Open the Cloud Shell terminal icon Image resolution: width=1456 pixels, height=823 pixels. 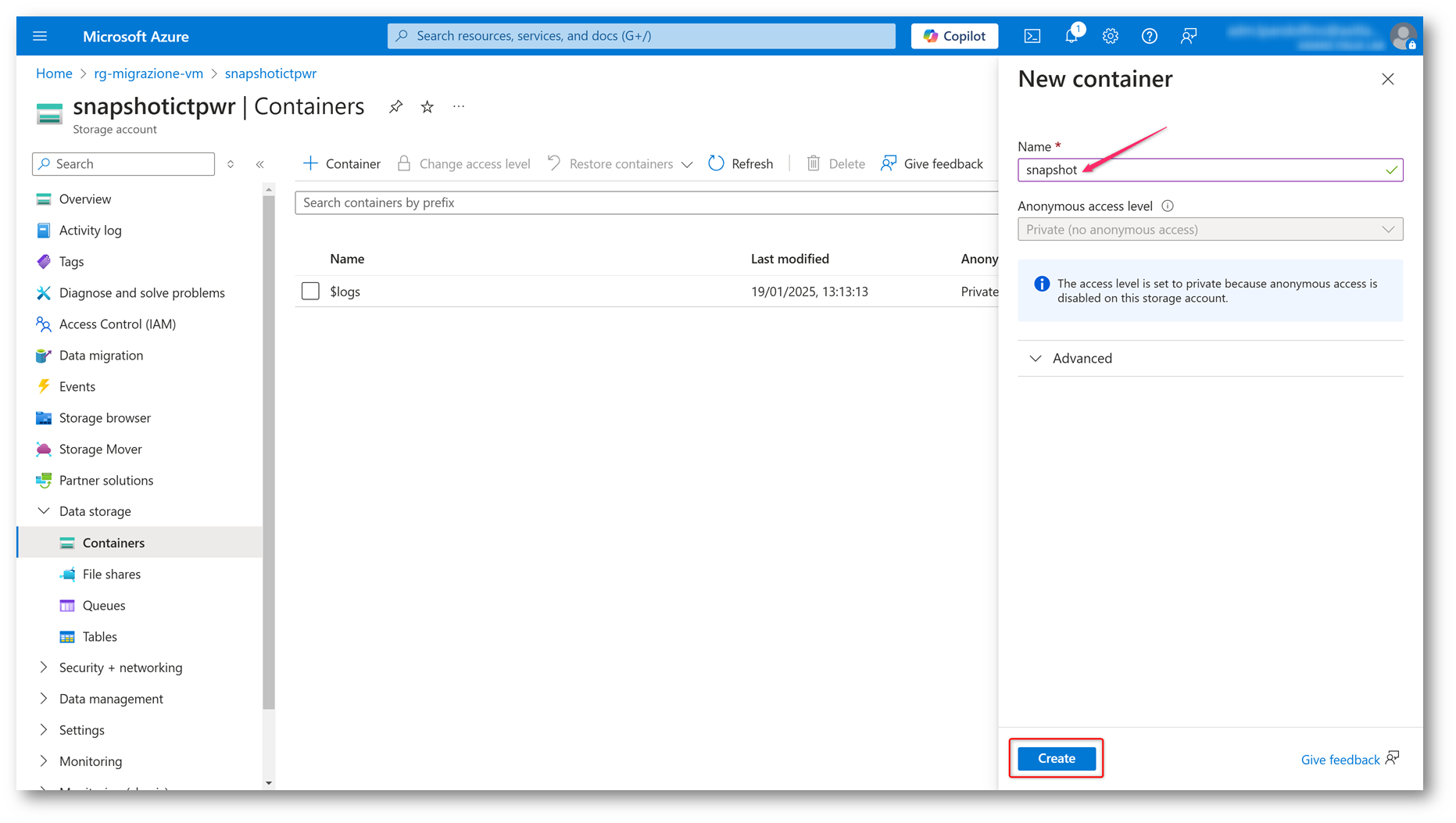click(1032, 36)
